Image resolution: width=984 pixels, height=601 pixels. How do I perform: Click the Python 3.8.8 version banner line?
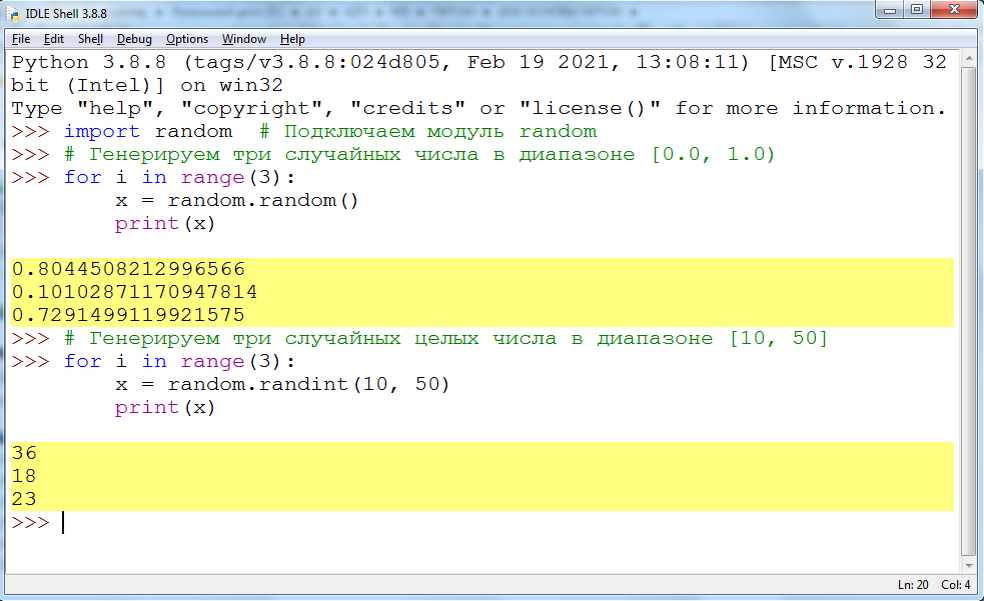(479, 62)
